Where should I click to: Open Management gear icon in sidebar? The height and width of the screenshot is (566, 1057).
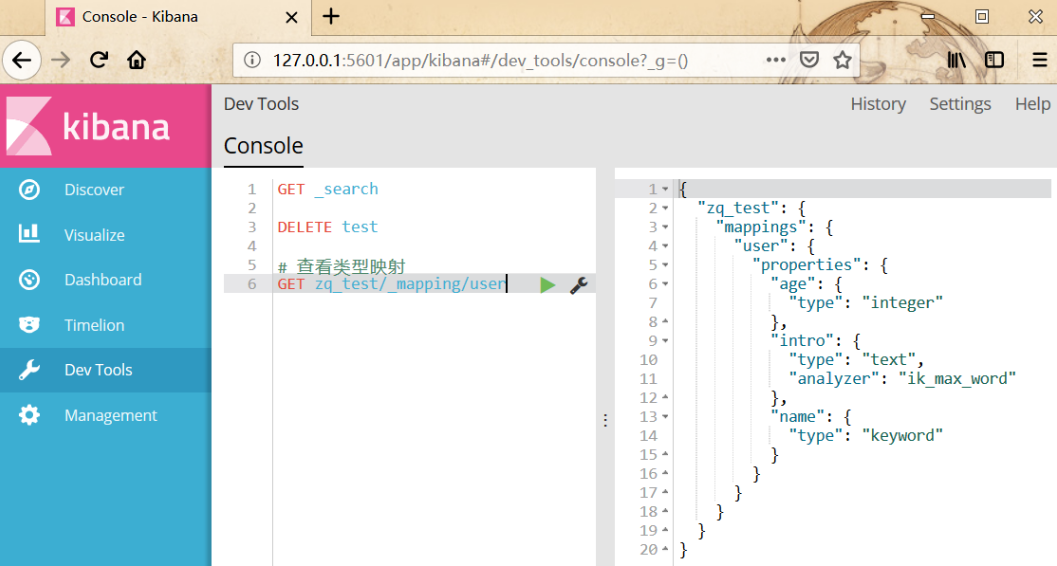click(29, 415)
